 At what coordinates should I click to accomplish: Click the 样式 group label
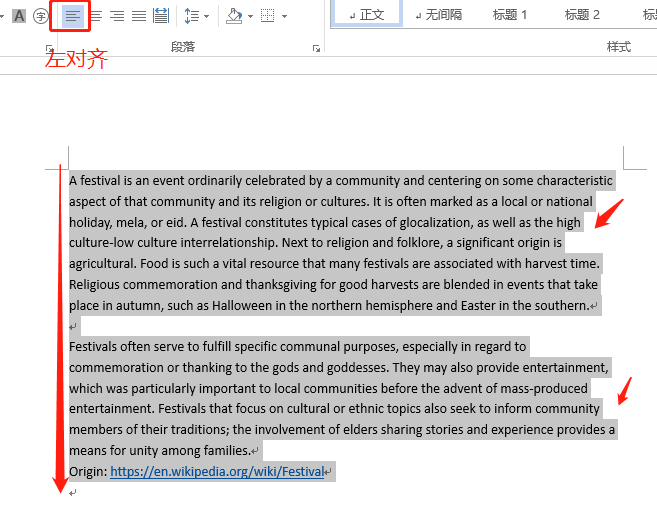pos(619,47)
